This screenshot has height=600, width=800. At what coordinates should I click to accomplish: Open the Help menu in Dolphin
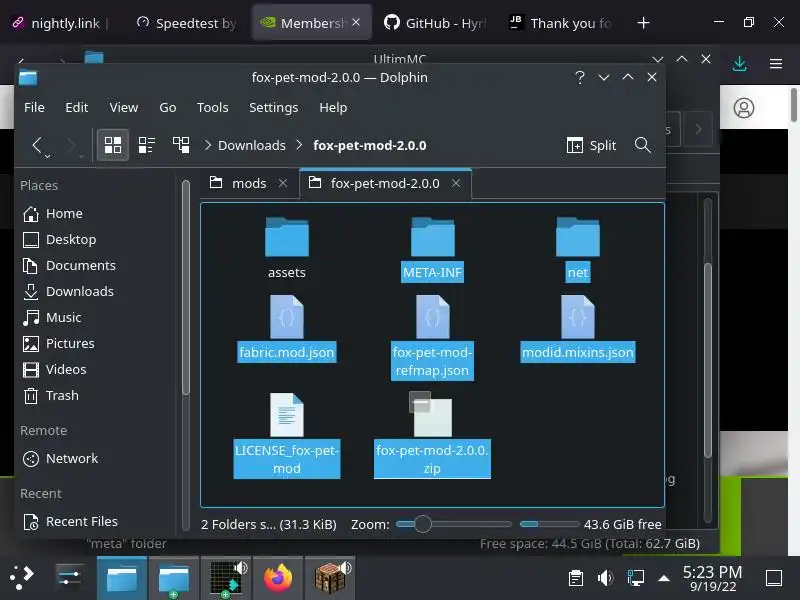tap(333, 108)
